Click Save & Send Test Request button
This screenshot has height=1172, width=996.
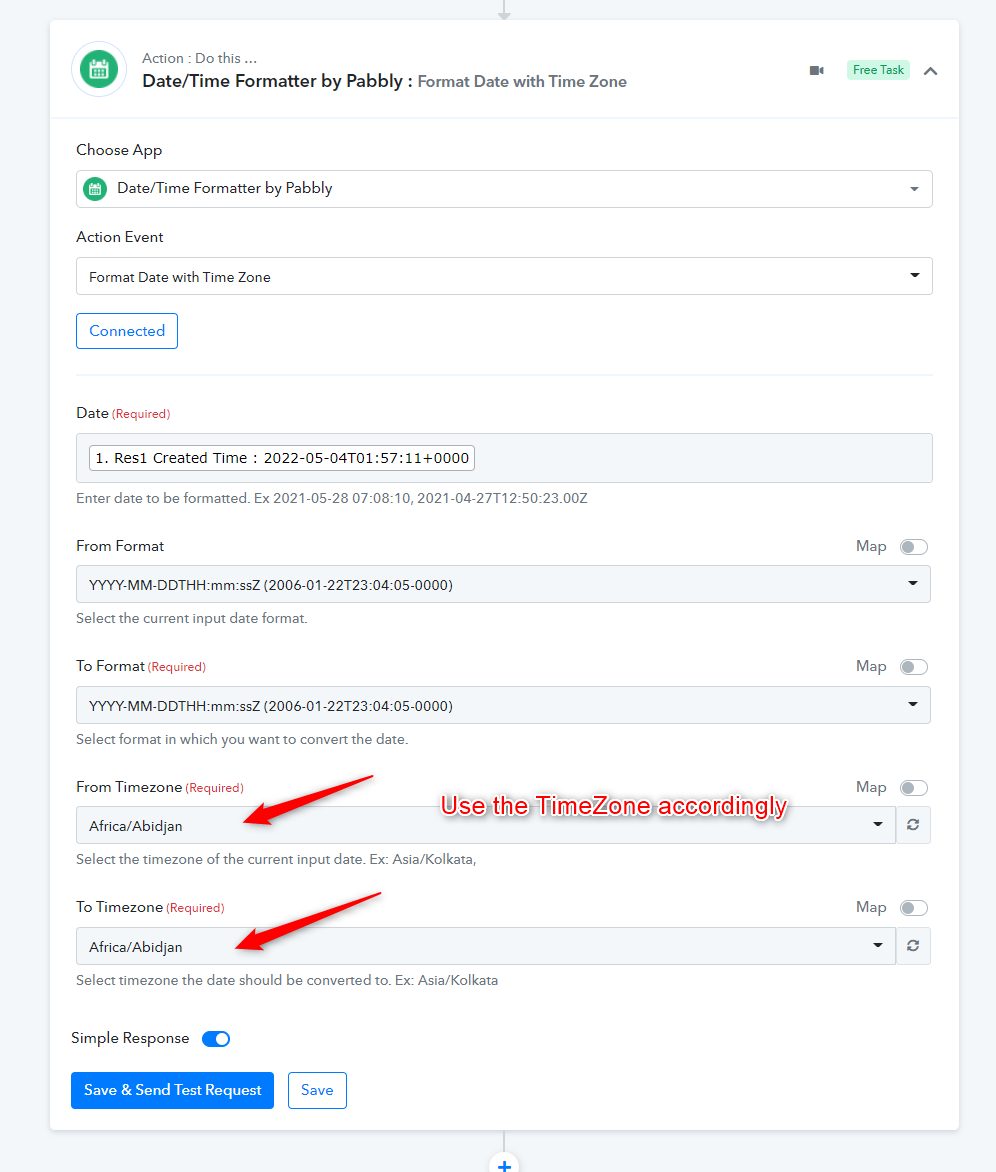coord(173,1091)
